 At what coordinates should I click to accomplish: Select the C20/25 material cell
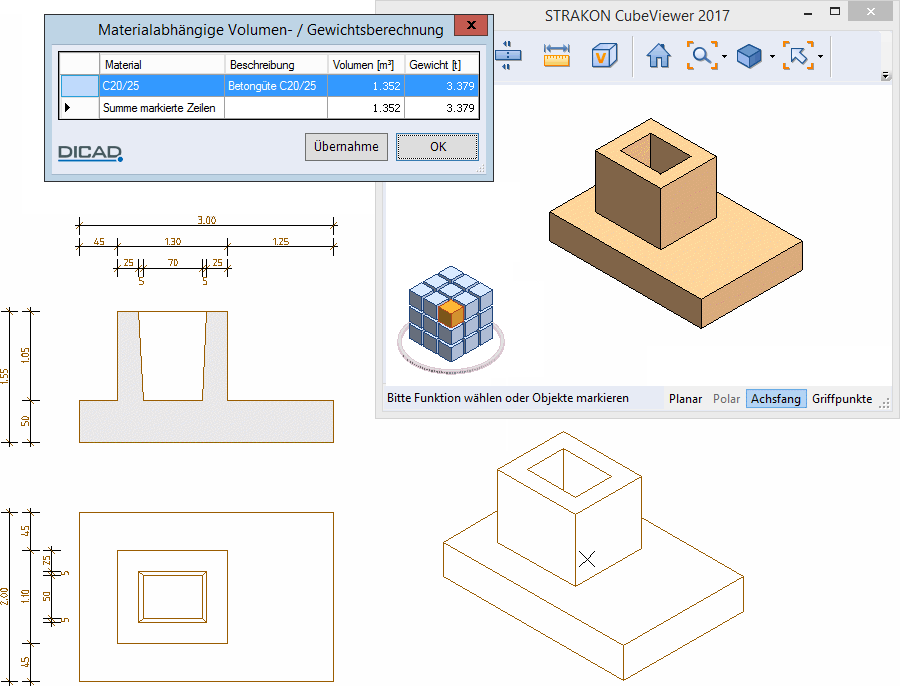[162, 86]
